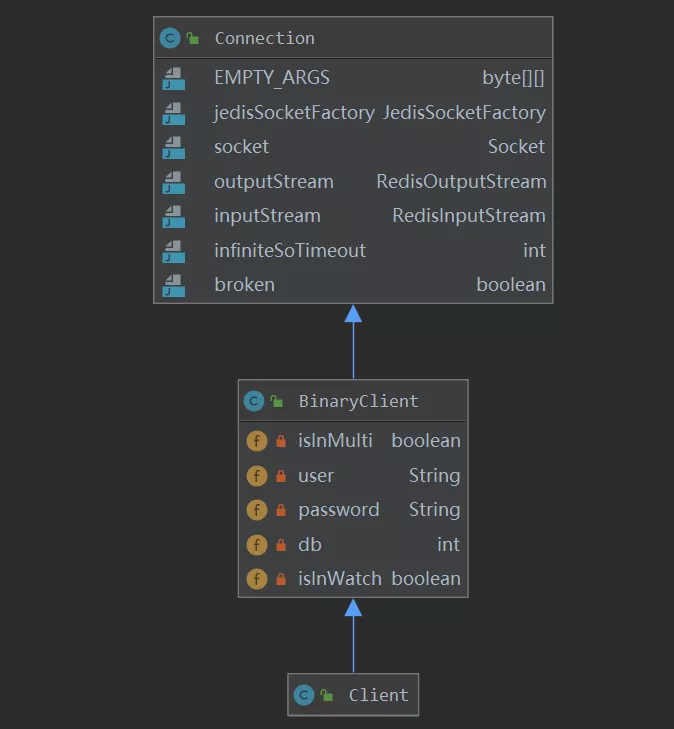Select the jedisSocketFactory field name

294,113
